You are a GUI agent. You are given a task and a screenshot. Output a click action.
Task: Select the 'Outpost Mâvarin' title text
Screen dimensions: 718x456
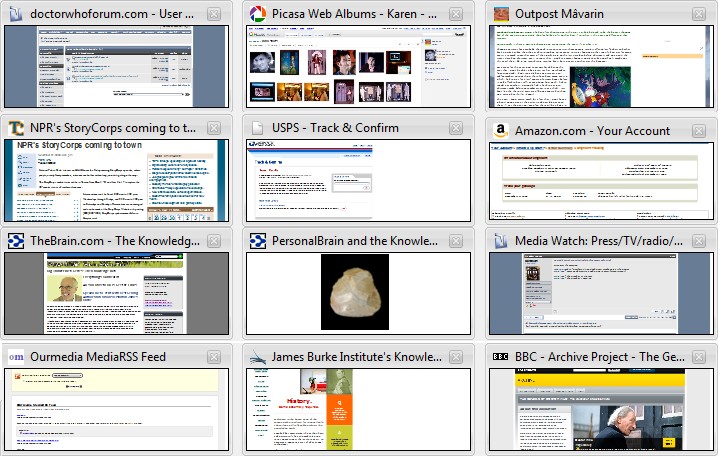click(x=559, y=14)
